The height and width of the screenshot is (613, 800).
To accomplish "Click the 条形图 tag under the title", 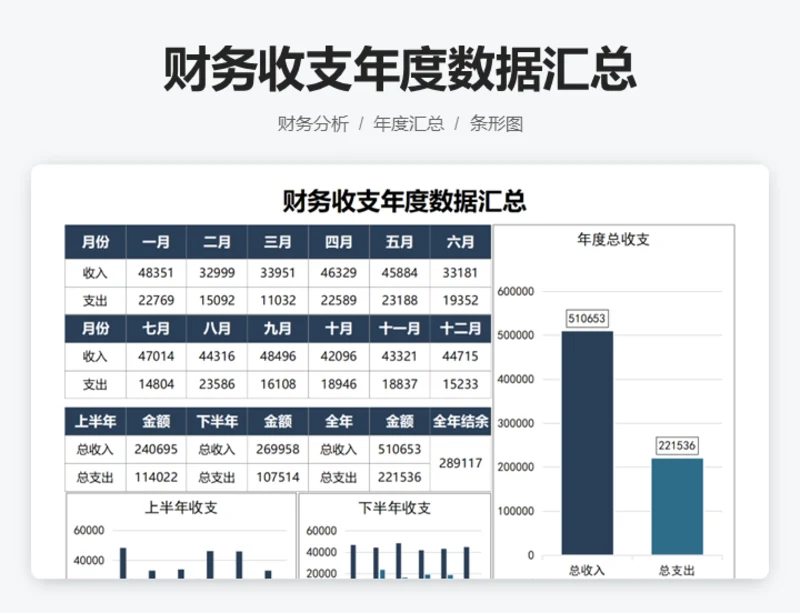I will point(496,124).
